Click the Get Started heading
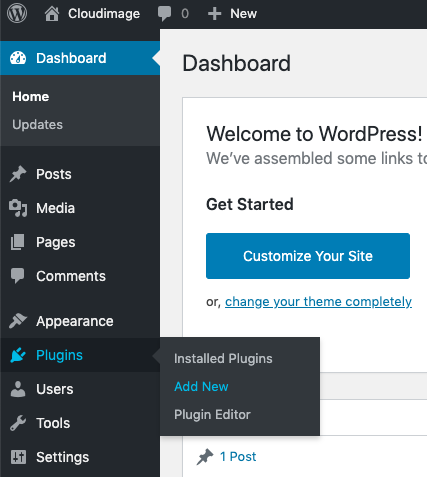 (250, 204)
